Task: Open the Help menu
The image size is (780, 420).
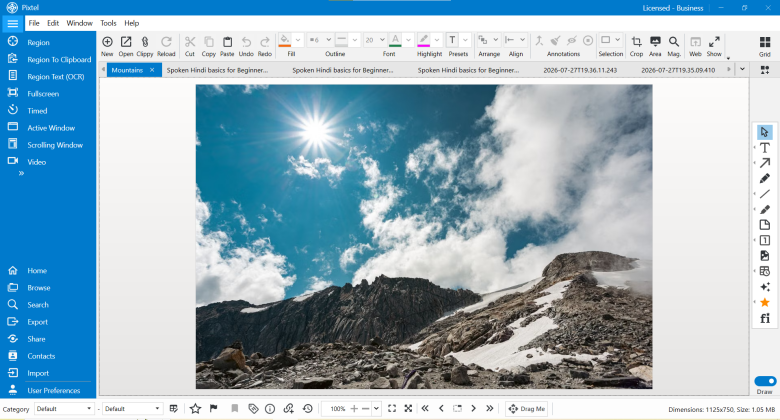Action: (131, 23)
